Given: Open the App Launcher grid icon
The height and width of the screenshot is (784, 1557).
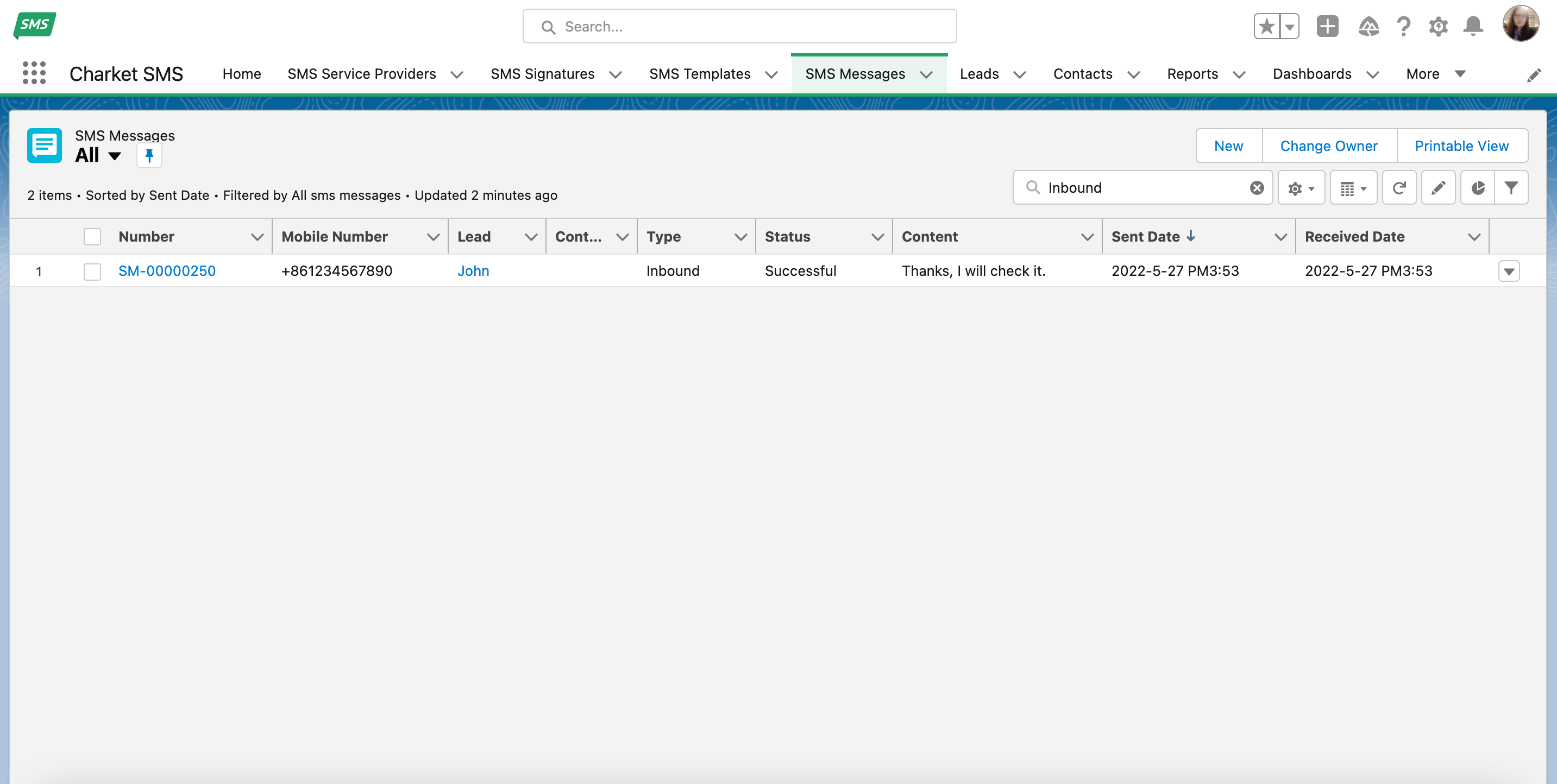Looking at the screenshot, I should 34,73.
